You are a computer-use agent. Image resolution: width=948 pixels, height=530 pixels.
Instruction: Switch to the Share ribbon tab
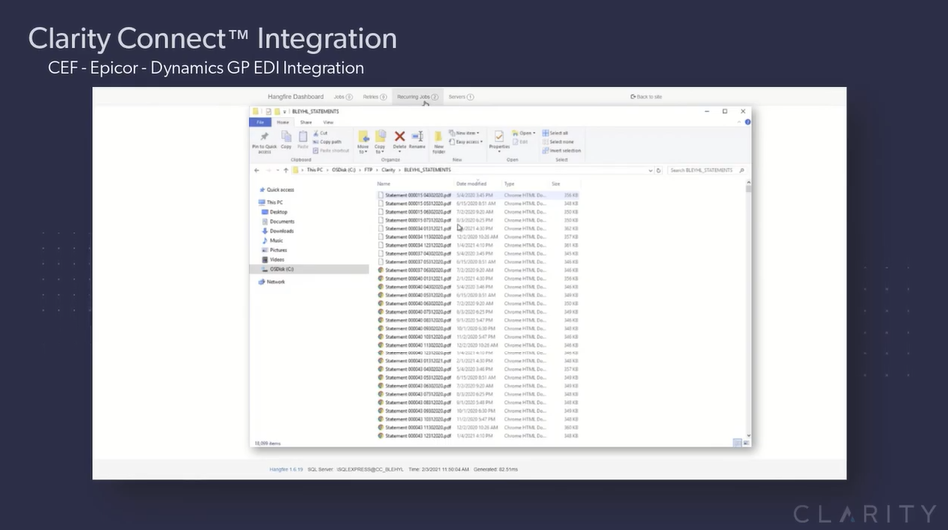click(x=306, y=122)
